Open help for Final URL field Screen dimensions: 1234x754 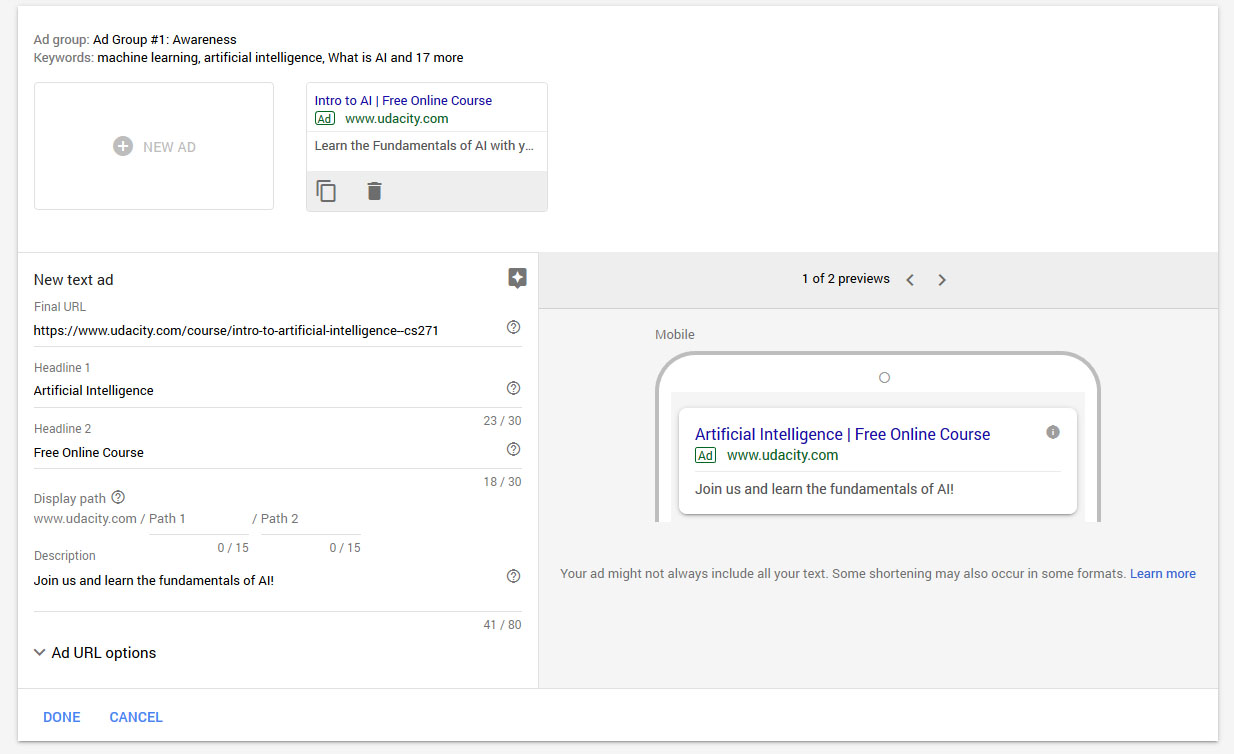click(514, 327)
